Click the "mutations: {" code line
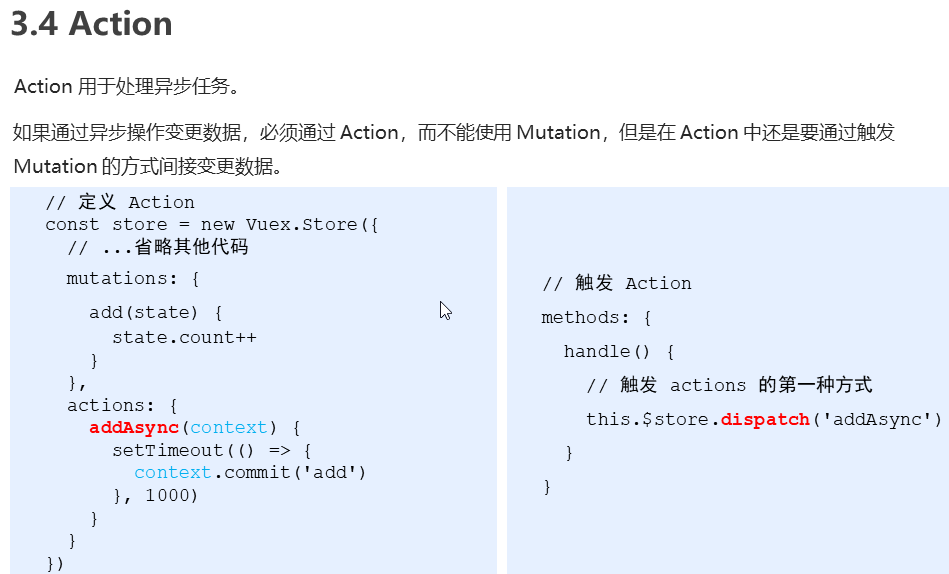Image resolution: width=949 pixels, height=574 pixels. tap(133, 279)
